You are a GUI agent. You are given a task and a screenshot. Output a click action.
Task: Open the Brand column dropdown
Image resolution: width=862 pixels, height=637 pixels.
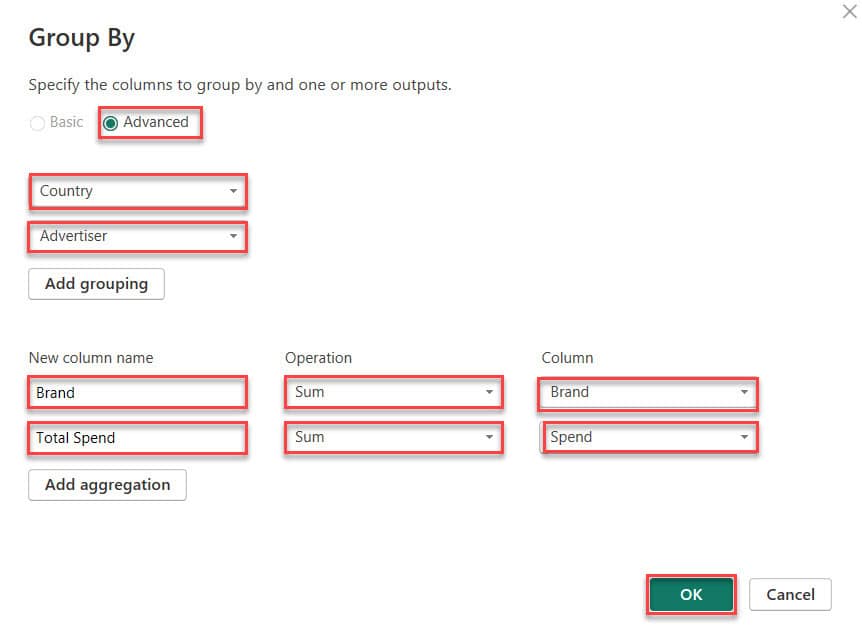[648, 393]
